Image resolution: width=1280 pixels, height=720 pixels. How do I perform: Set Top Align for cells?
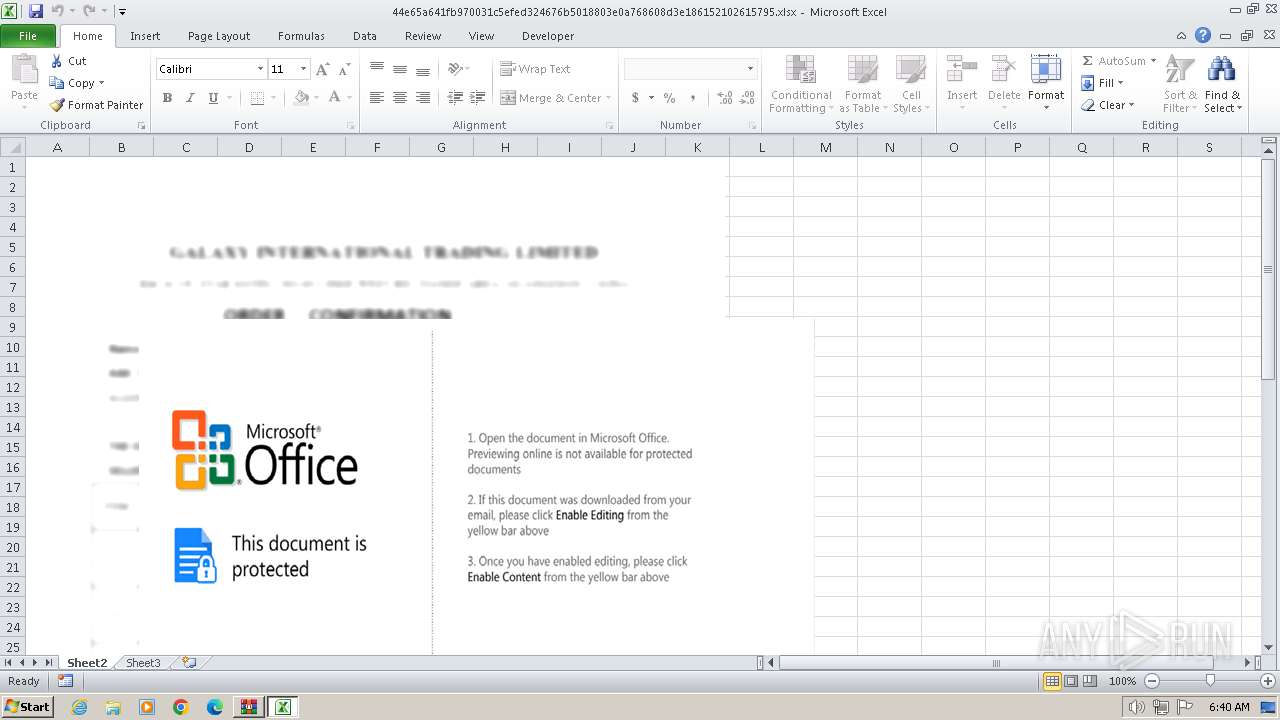click(x=376, y=69)
